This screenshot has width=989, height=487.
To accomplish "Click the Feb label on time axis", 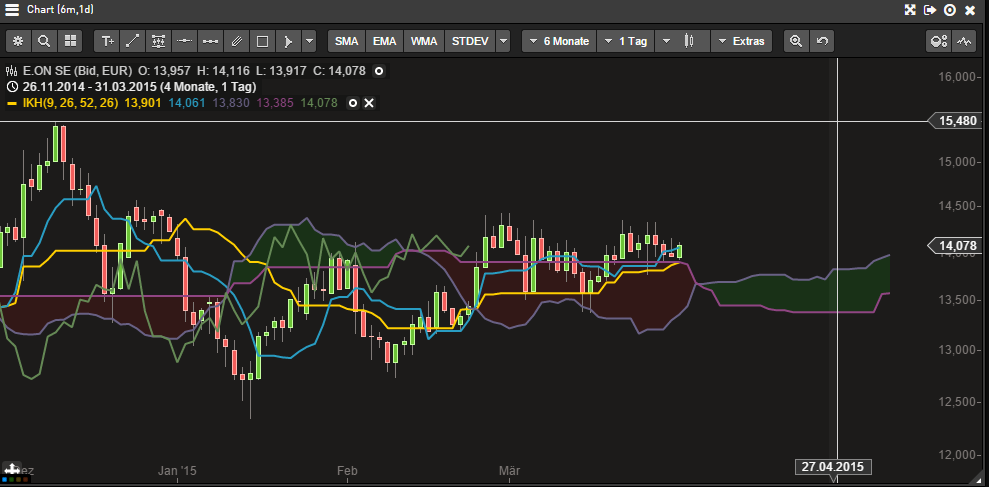I will tap(348, 471).
